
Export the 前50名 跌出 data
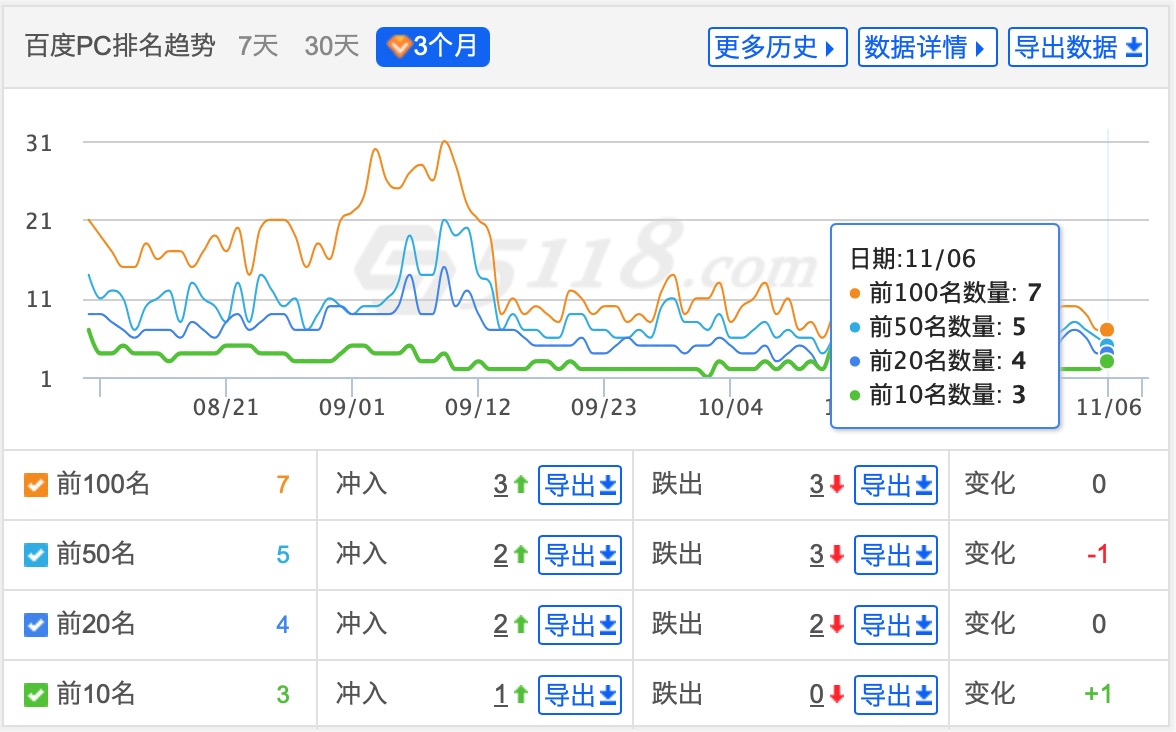tap(896, 554)
